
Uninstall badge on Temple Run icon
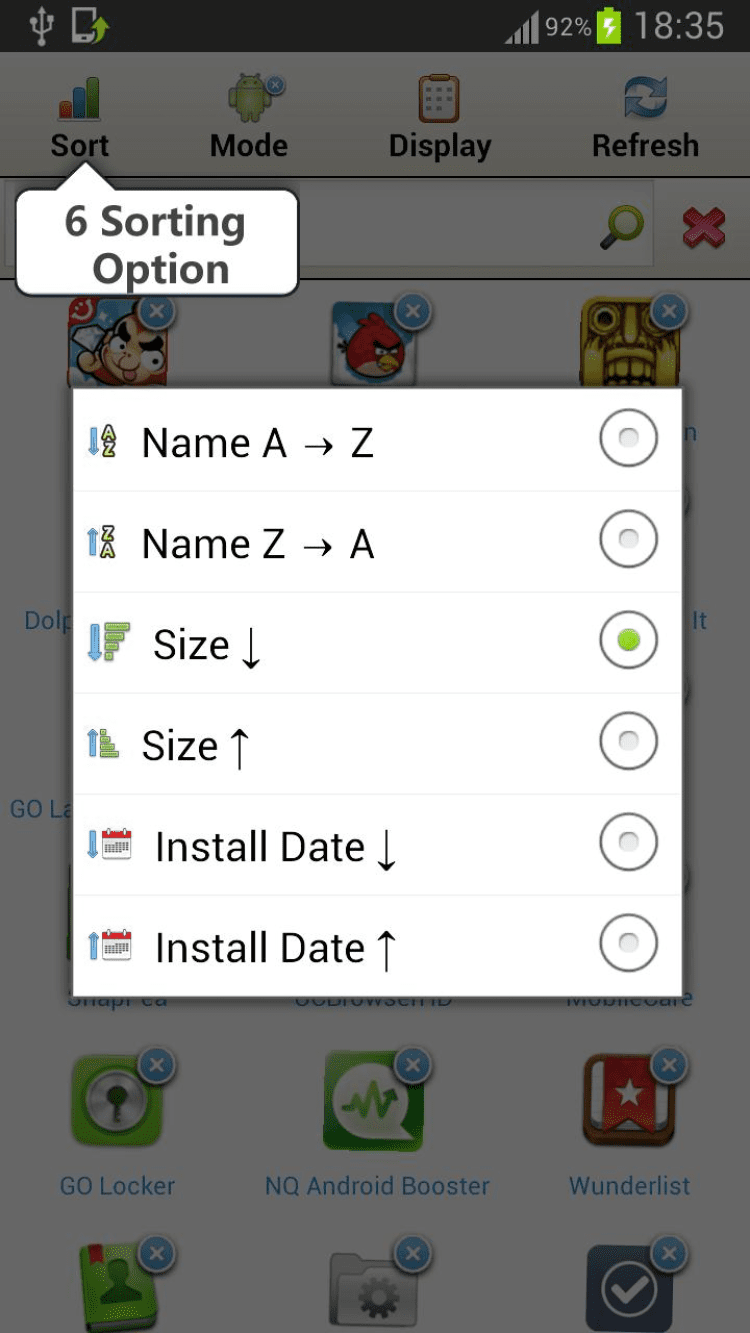tap(669, 311)
